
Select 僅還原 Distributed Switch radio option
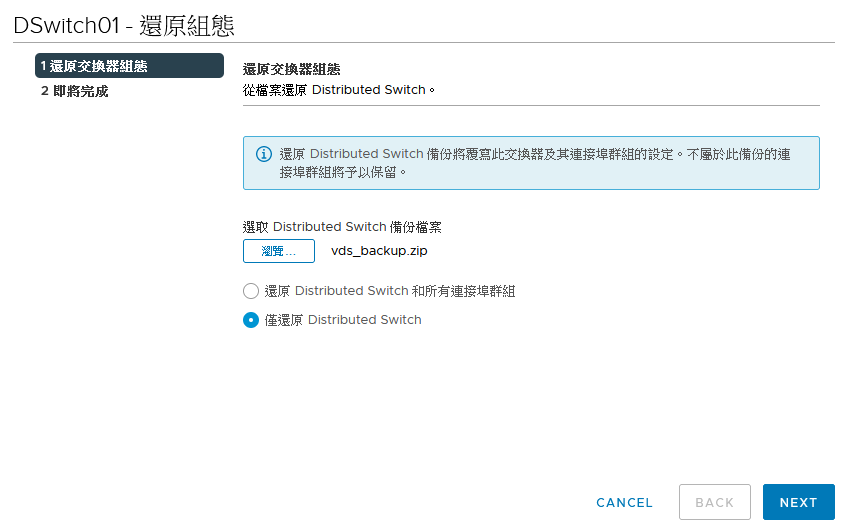[x=251, y=320]
